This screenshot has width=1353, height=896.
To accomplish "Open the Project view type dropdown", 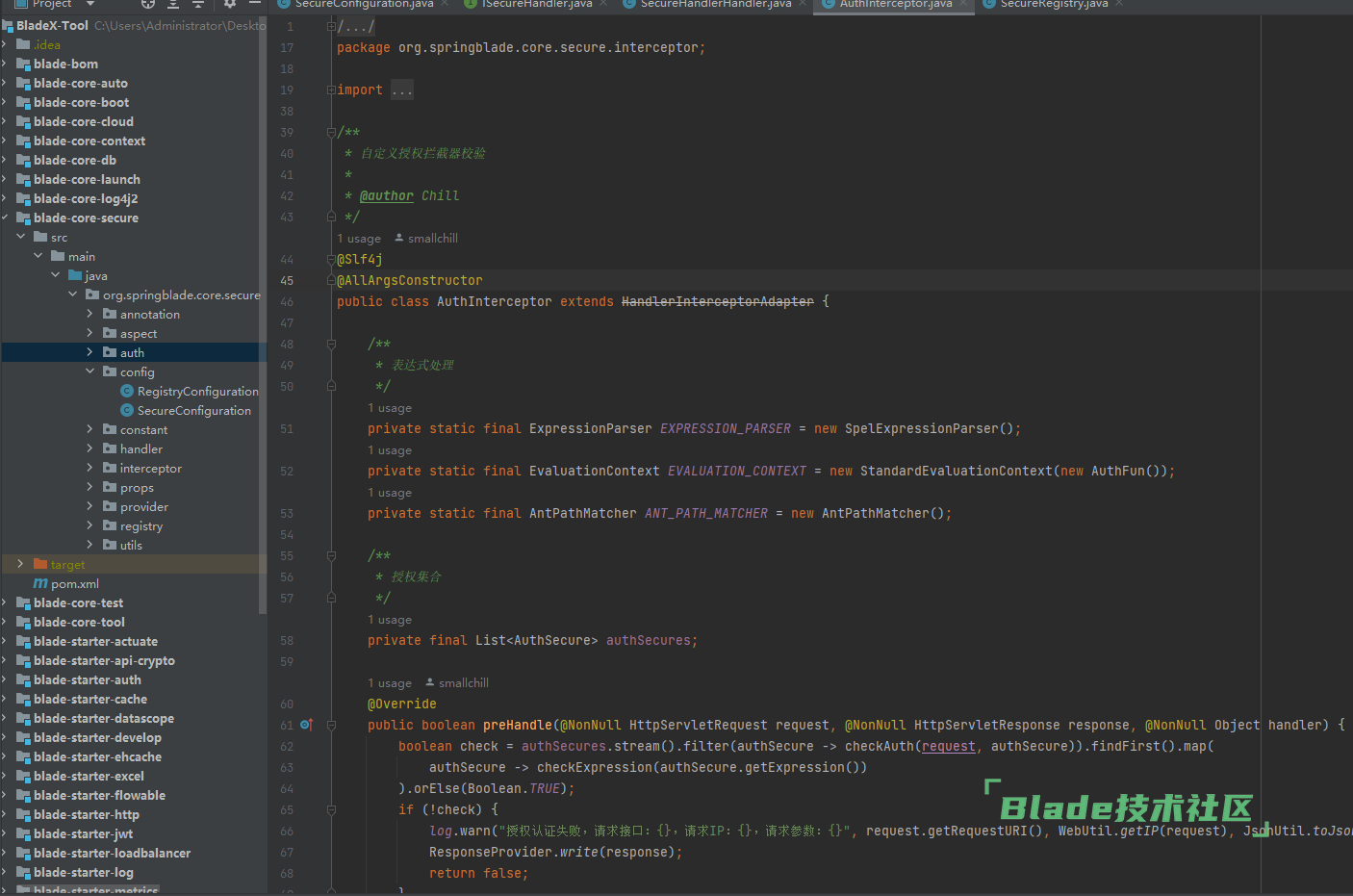I will 90,4.
